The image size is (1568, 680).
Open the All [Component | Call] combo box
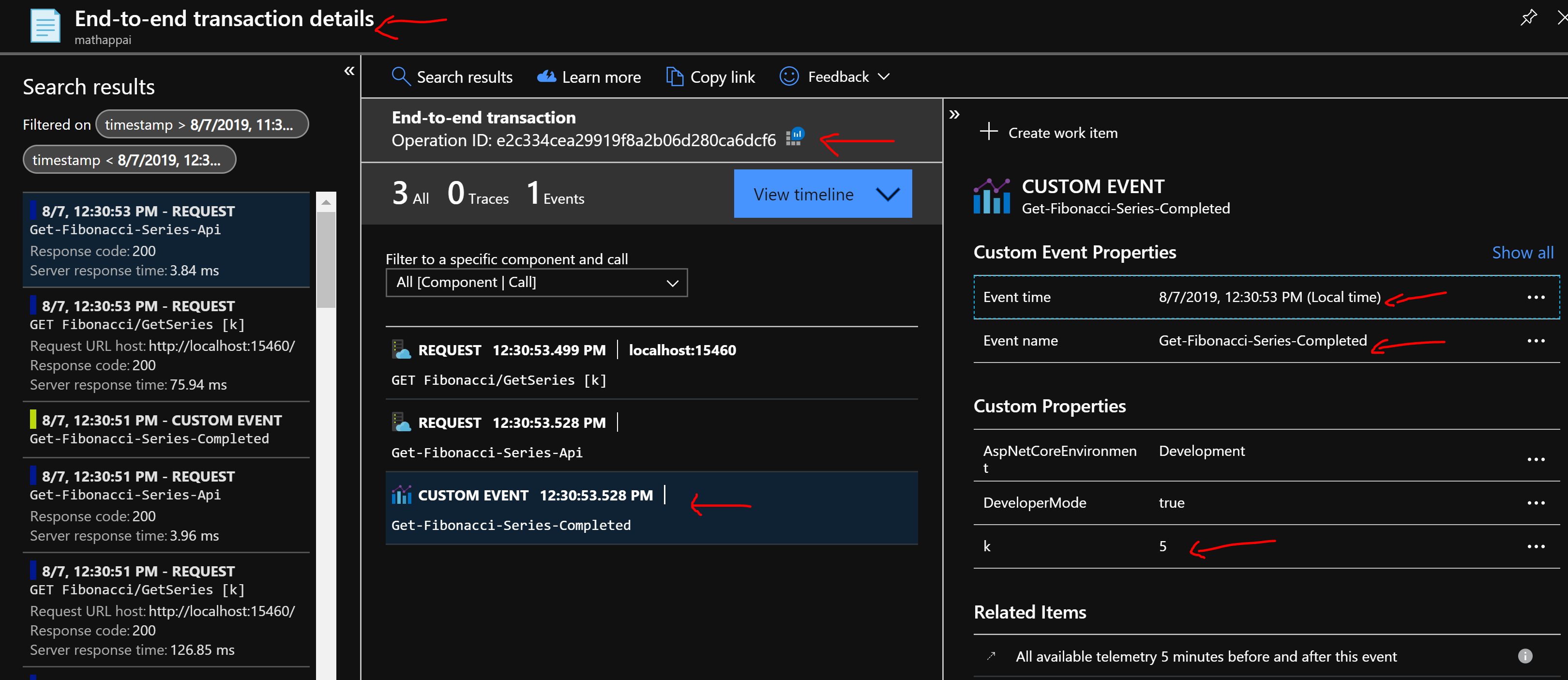tap(536, 283)
